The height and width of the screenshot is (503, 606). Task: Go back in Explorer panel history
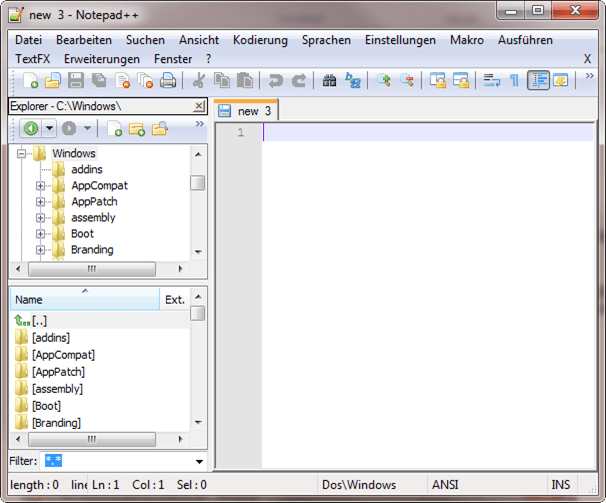(x=31, y=128)
